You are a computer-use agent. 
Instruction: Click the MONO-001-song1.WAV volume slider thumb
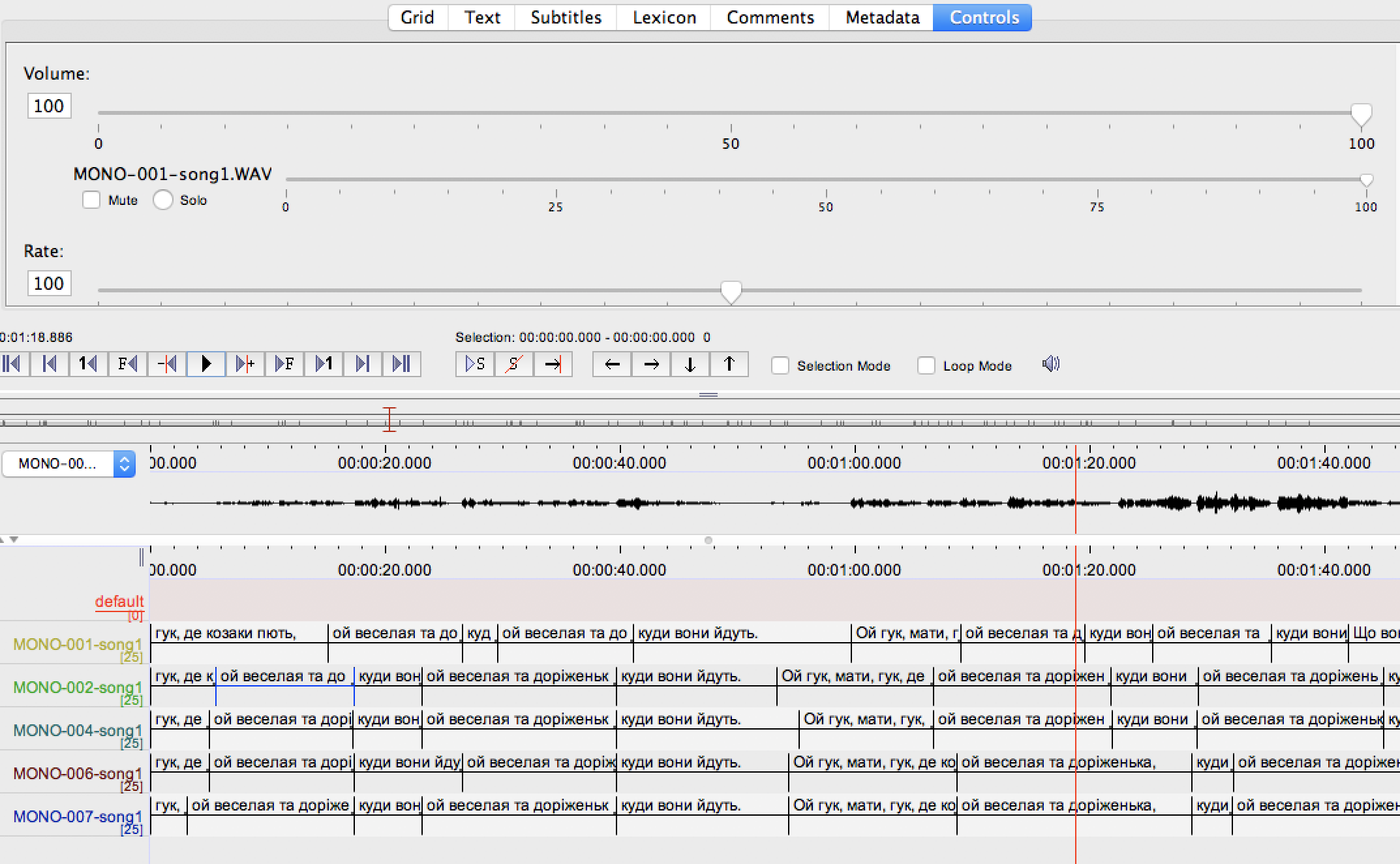point(1366,179)
